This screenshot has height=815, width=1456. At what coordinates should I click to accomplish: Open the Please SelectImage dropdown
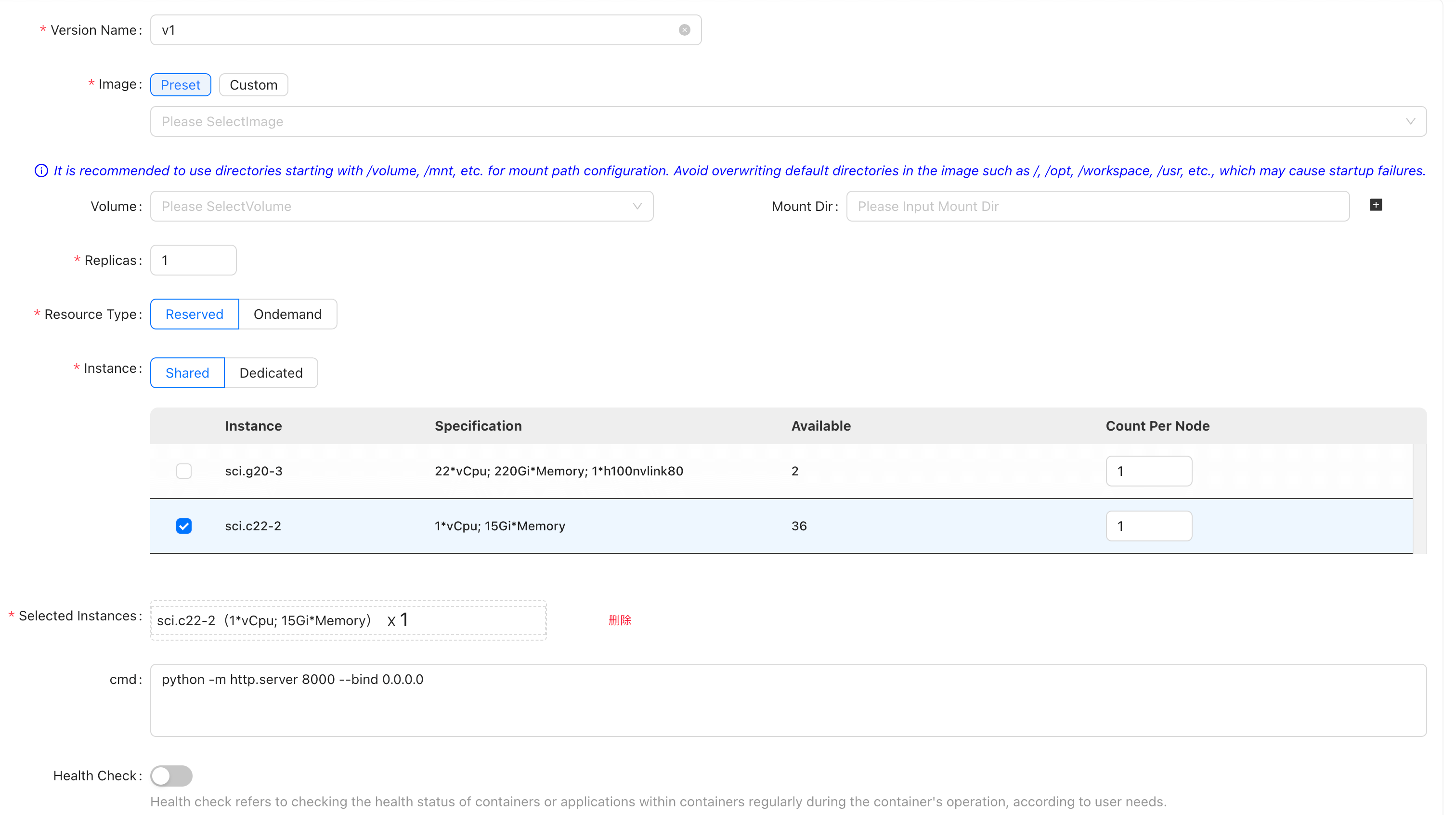tap(788, 121)
